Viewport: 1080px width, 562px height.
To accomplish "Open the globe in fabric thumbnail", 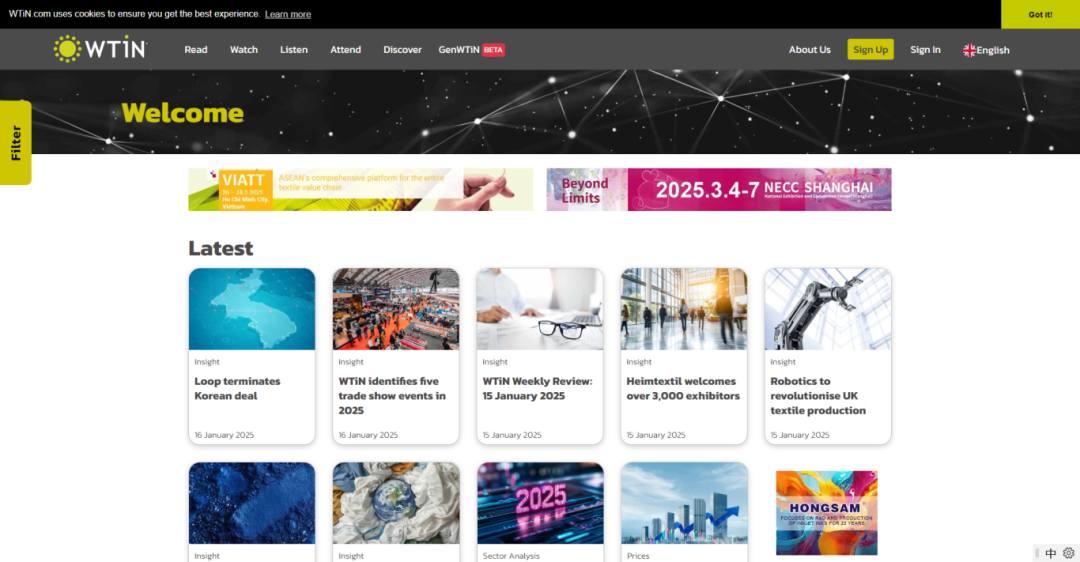I will pyautogui.click(x=396, y=503).
